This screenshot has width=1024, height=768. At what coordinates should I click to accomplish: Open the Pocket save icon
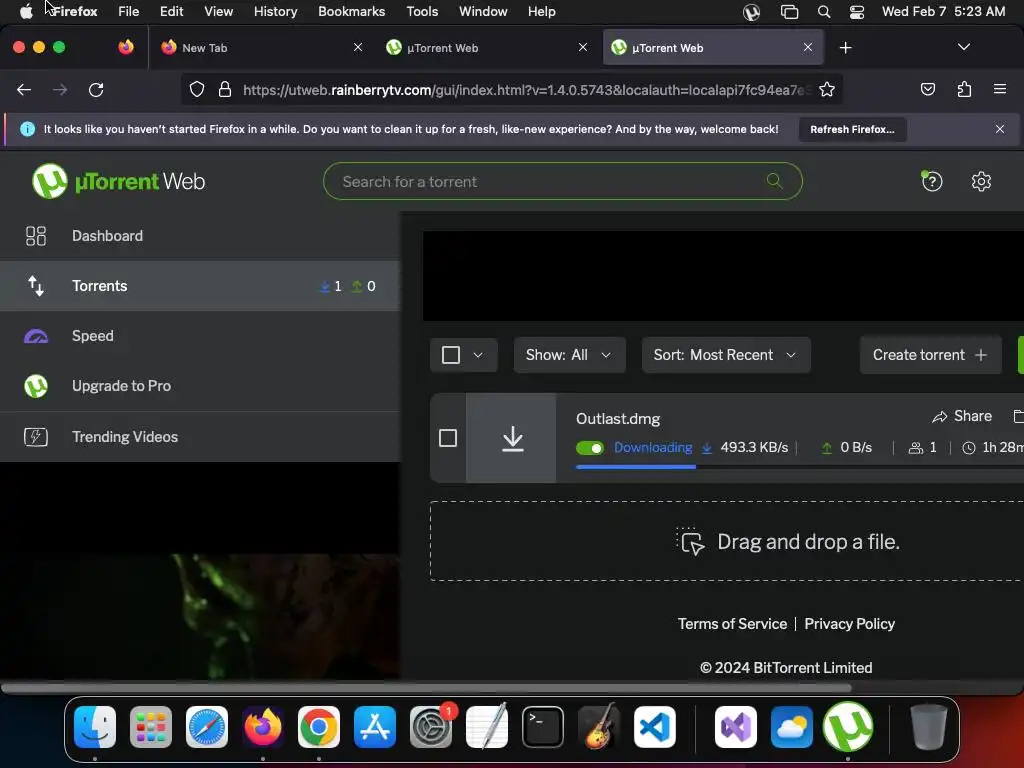[x=928, y=89]
